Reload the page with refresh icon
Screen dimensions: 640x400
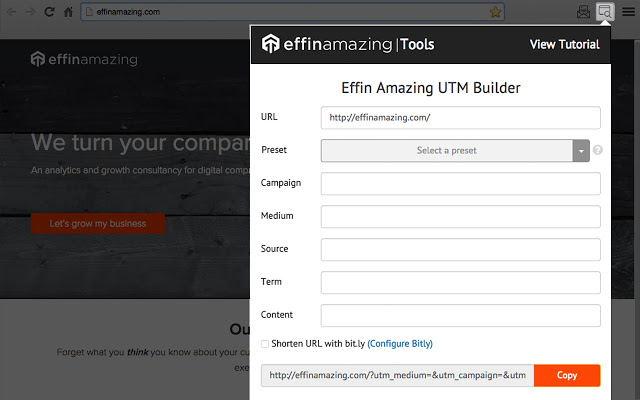point(49,12)
